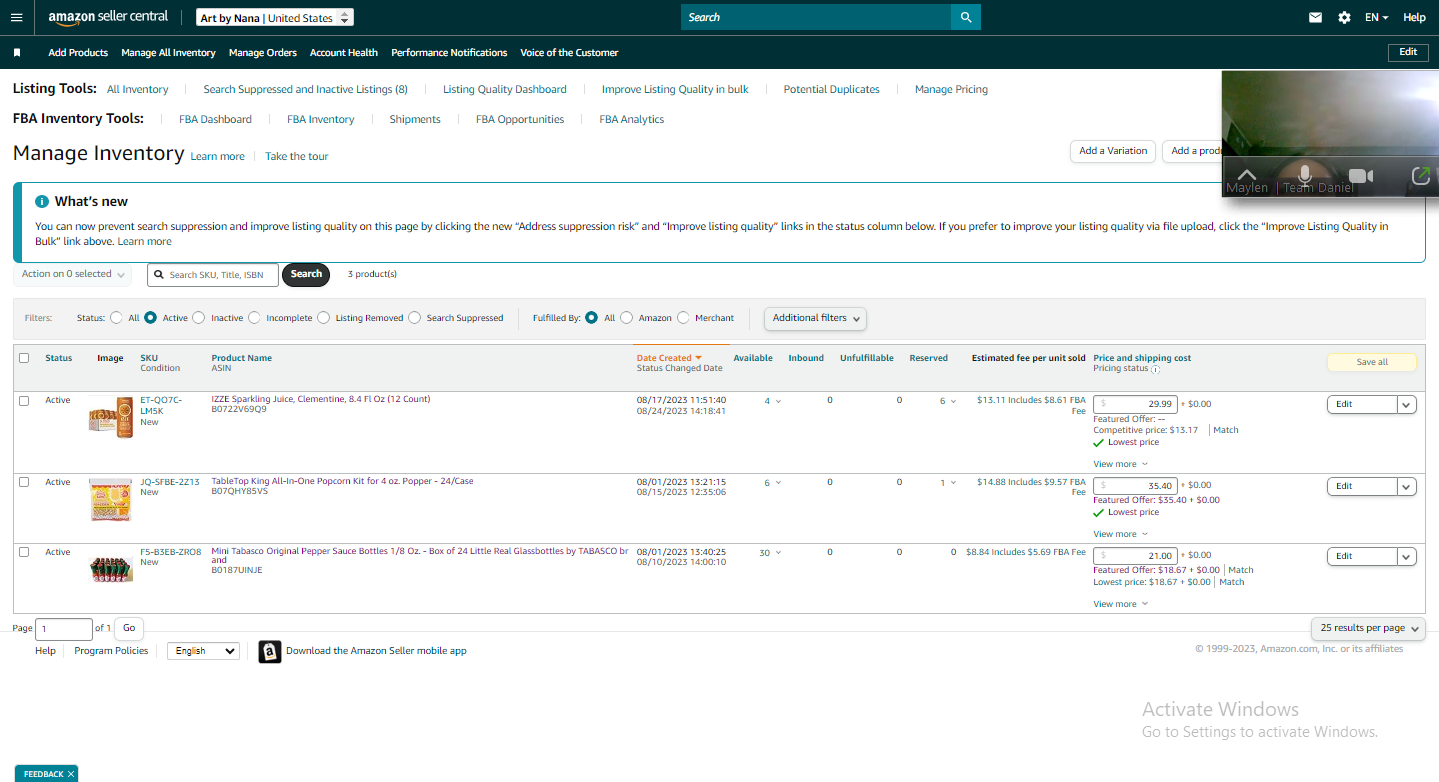The height and width of the screenshot is (782, 1439).
Task: Click the 29.99 price input field
Action: point(1136,404)
